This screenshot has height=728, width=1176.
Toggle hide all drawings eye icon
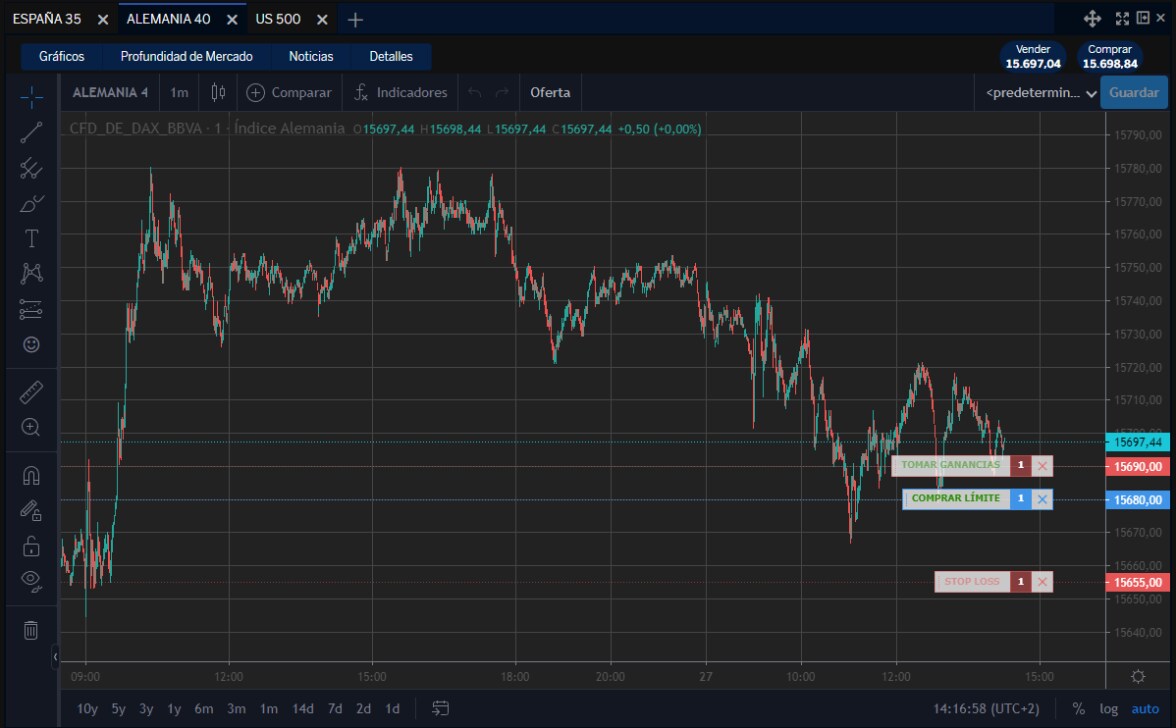coord(31,580)
